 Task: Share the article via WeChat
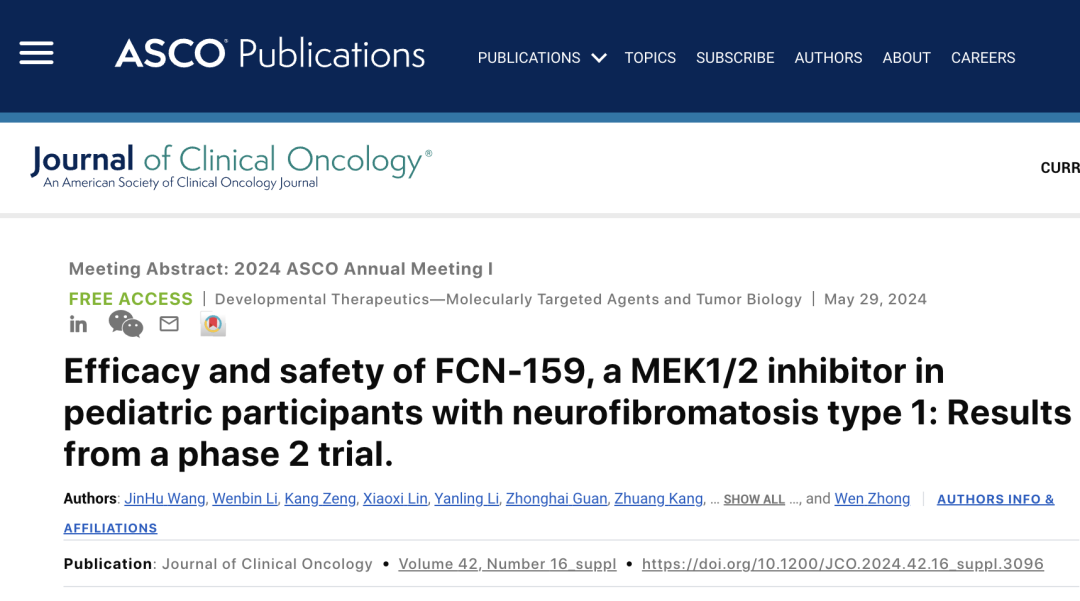point(126,324)
